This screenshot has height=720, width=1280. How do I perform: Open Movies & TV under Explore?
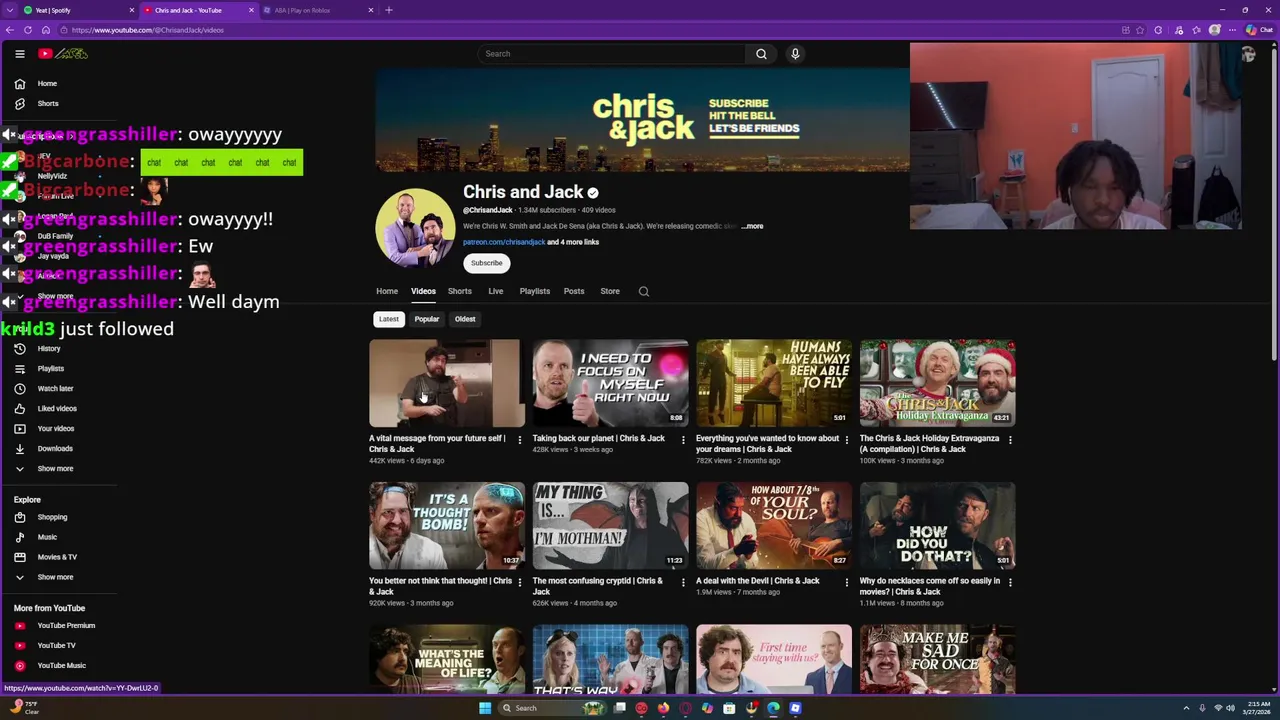58,557
